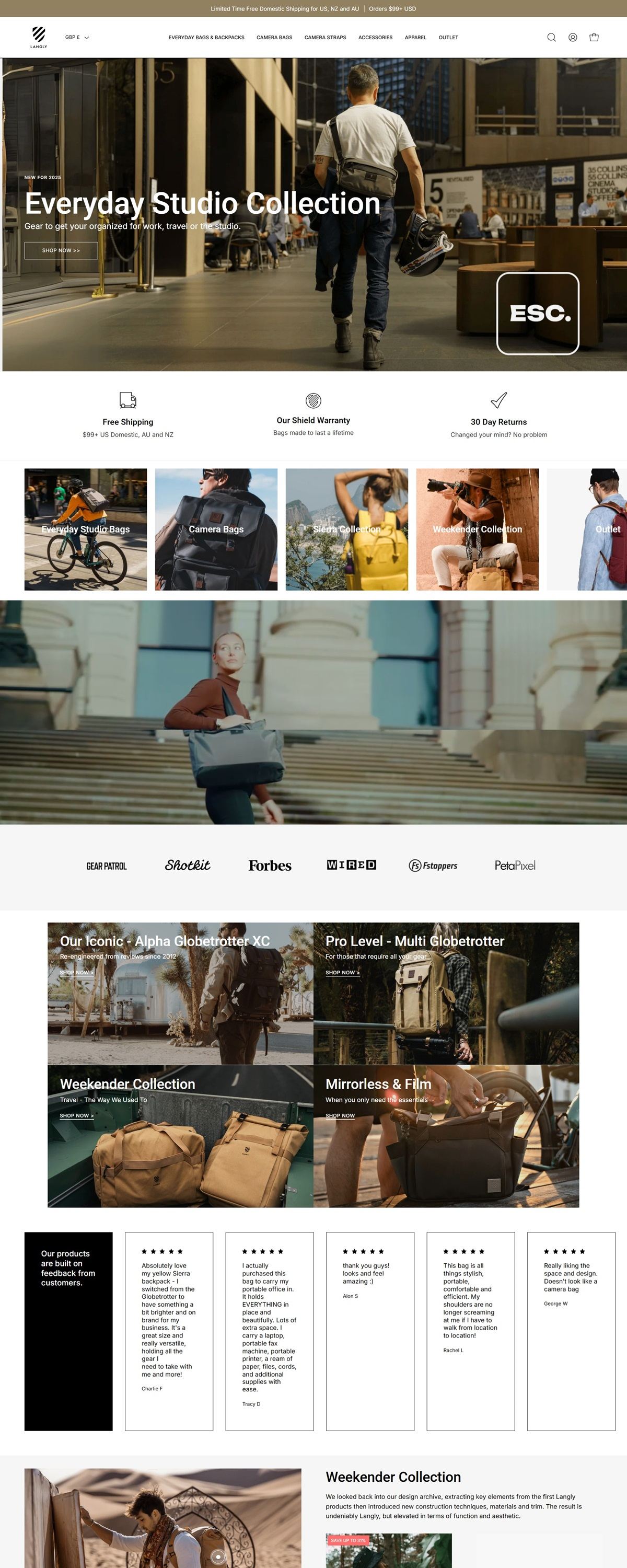Open the Apparel menu
The height and width of the screenshot is (1568, 627).
point(416,38)
